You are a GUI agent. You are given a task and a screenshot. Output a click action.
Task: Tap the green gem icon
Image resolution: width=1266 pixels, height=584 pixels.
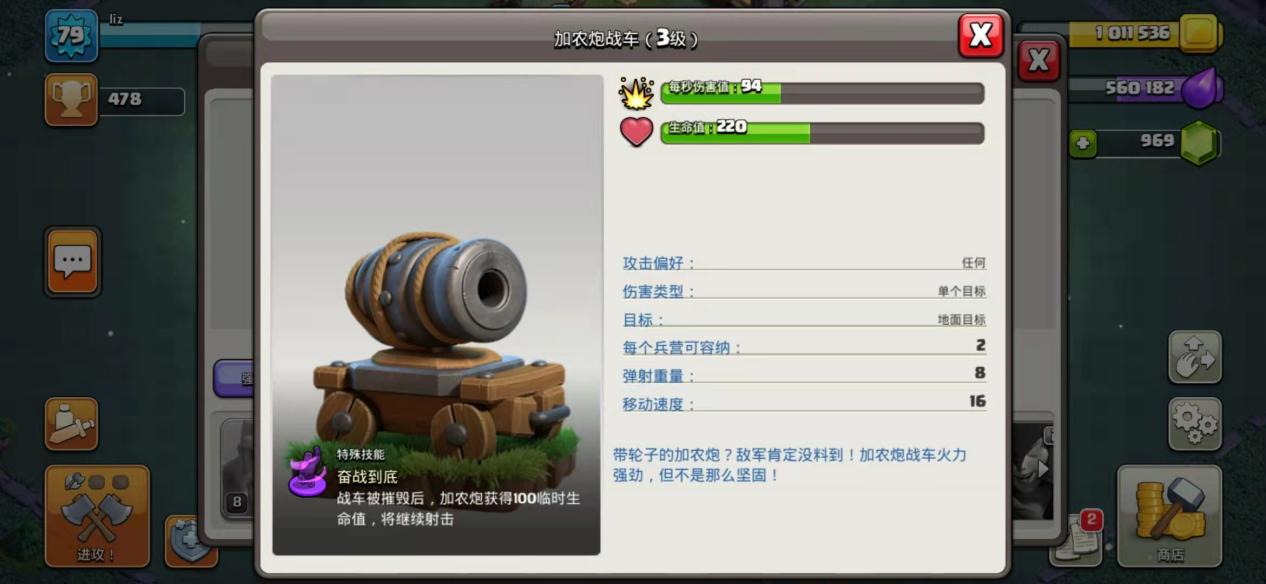1199,143
